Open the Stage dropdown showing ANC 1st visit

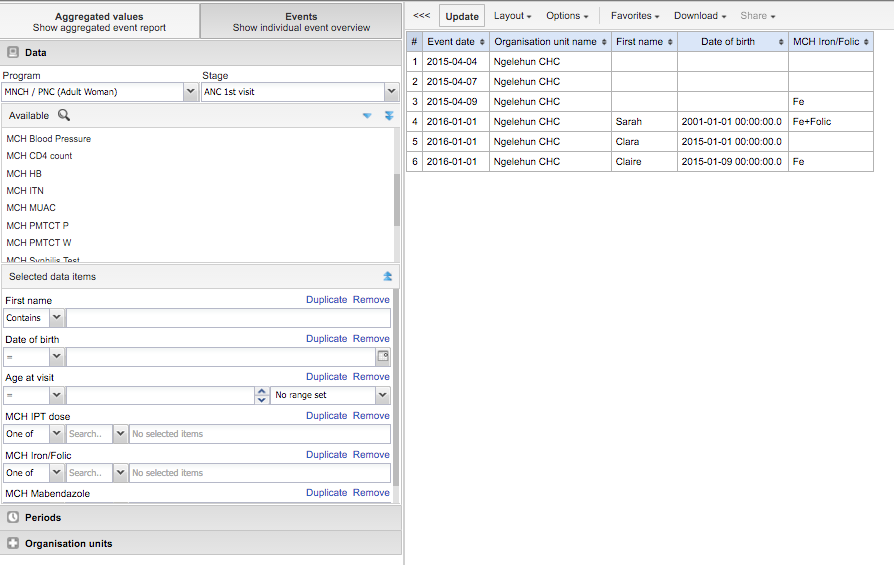(391, 92)
